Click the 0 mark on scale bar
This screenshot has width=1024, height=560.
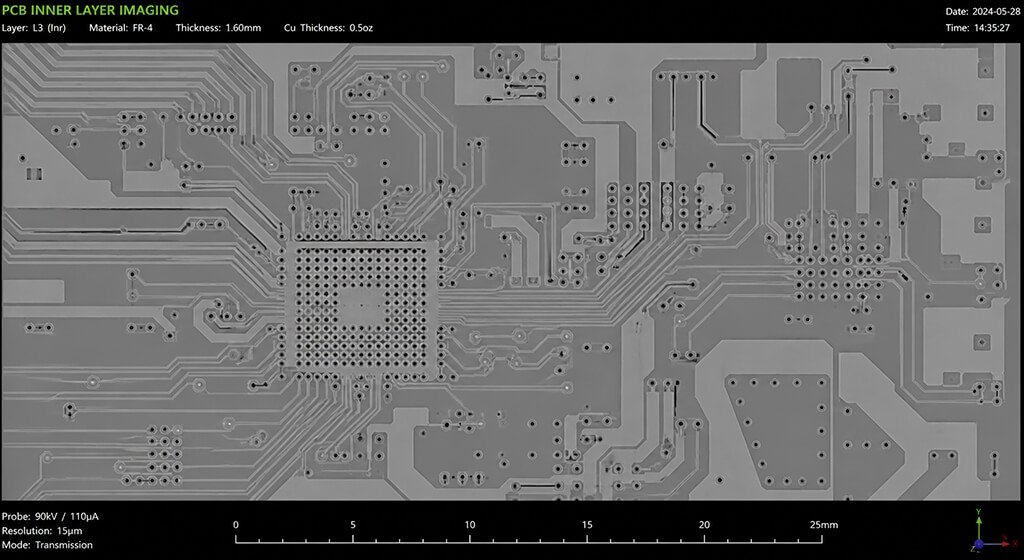(x=236, y=525)
